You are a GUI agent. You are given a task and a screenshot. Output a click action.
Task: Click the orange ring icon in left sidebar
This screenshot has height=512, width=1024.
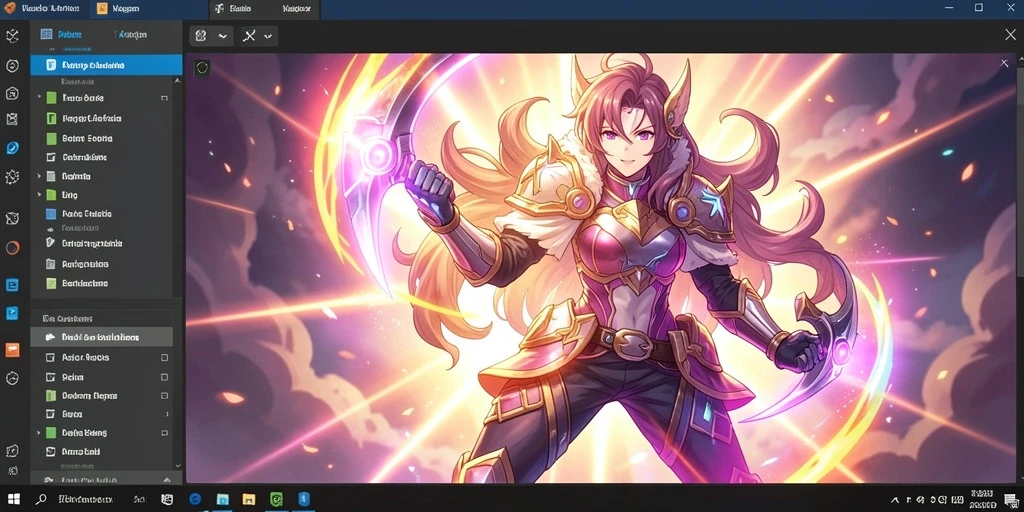pos(12,248)
